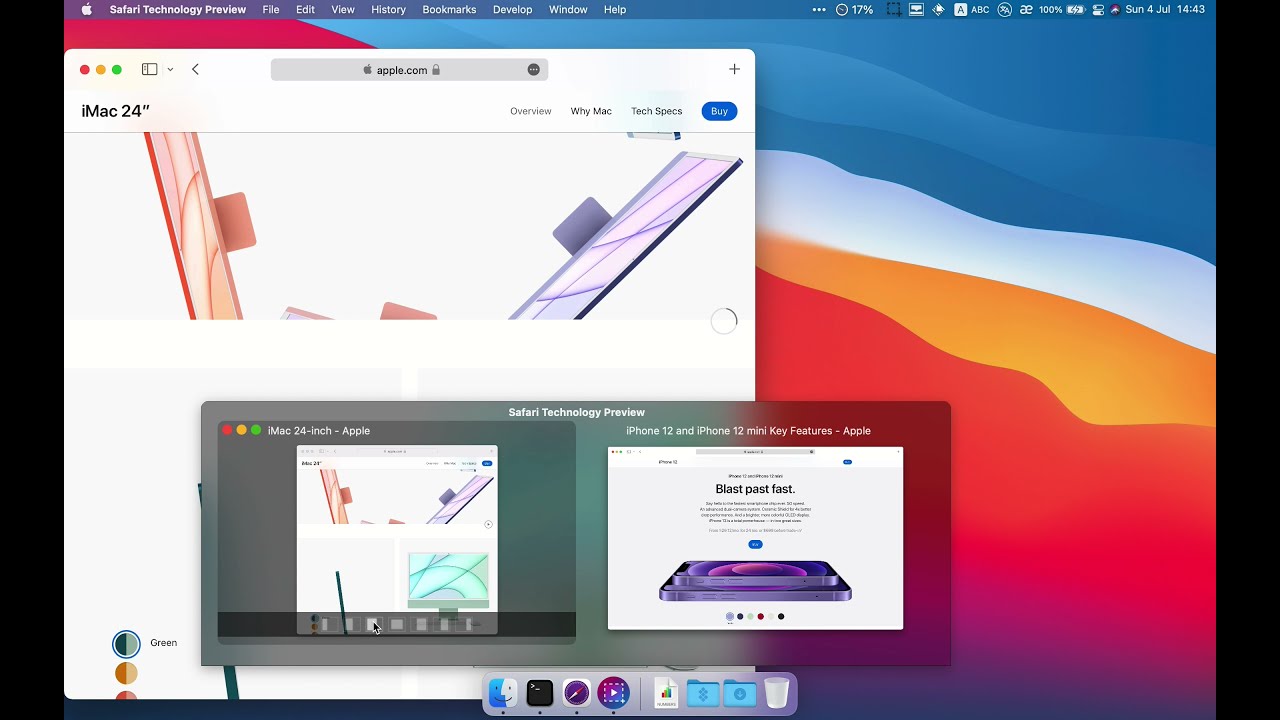The height and width of the screenshot is (720, 1280).
Task: Open the Dropbox folder stack in the Dock
Action: coord(703,693)
